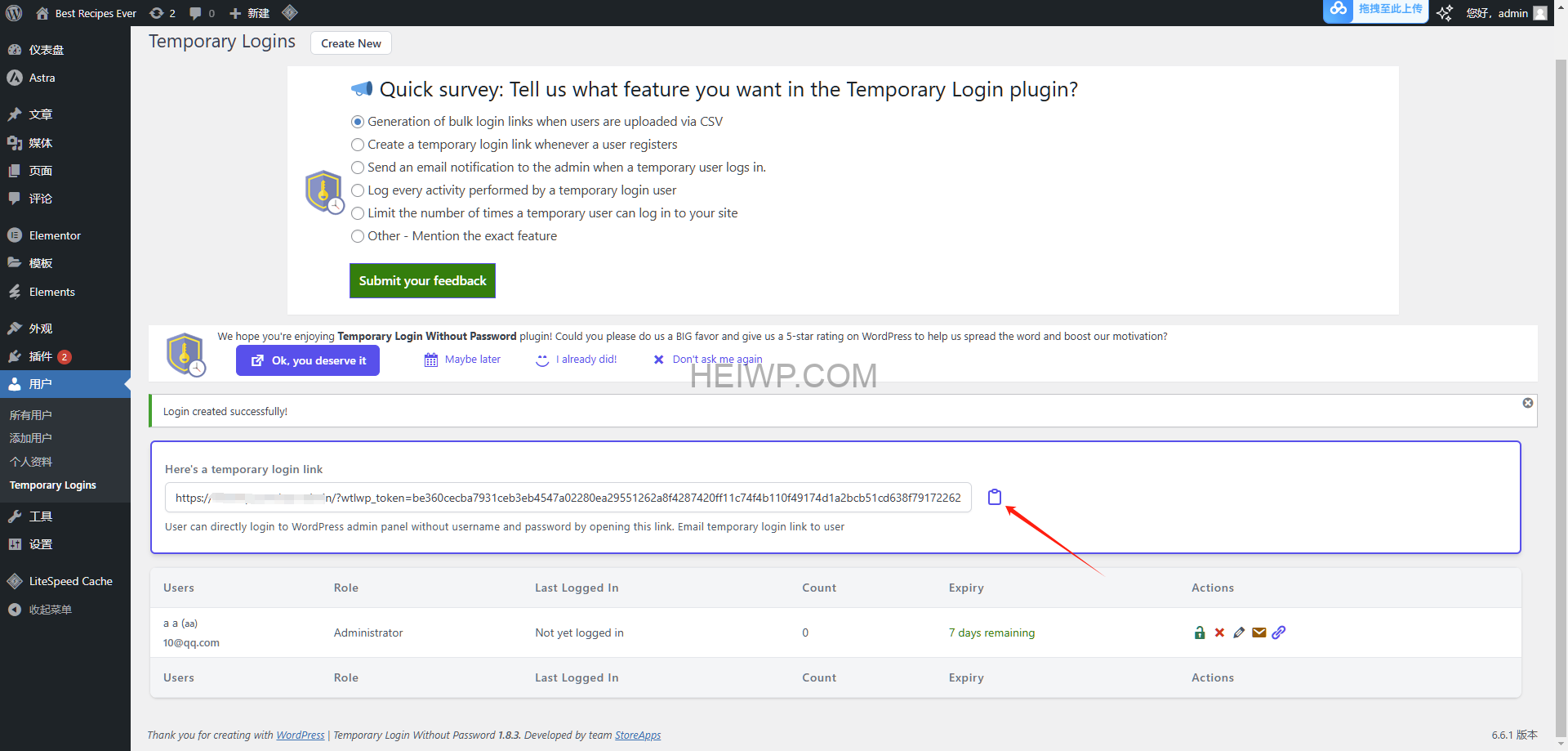Select log every activity option

(358, 190)
